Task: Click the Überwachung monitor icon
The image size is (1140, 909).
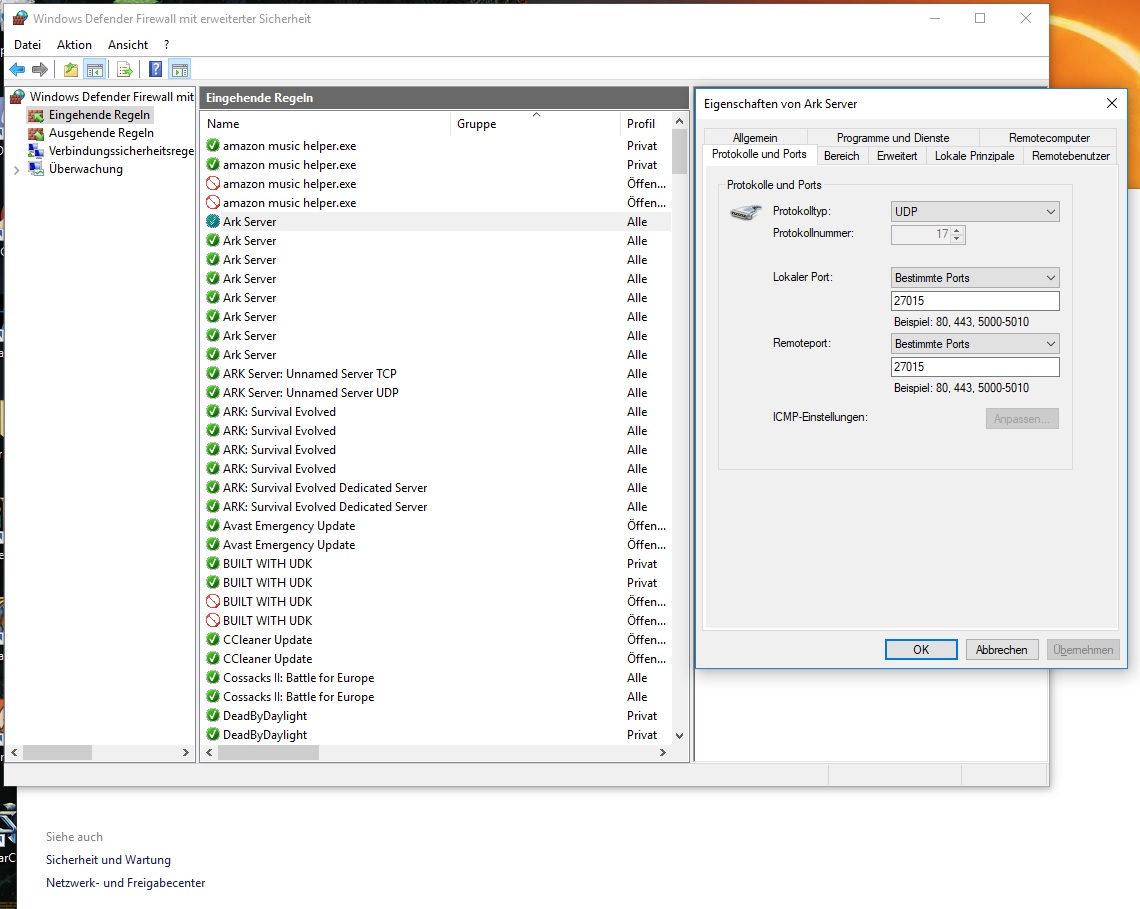Action: 36,169
